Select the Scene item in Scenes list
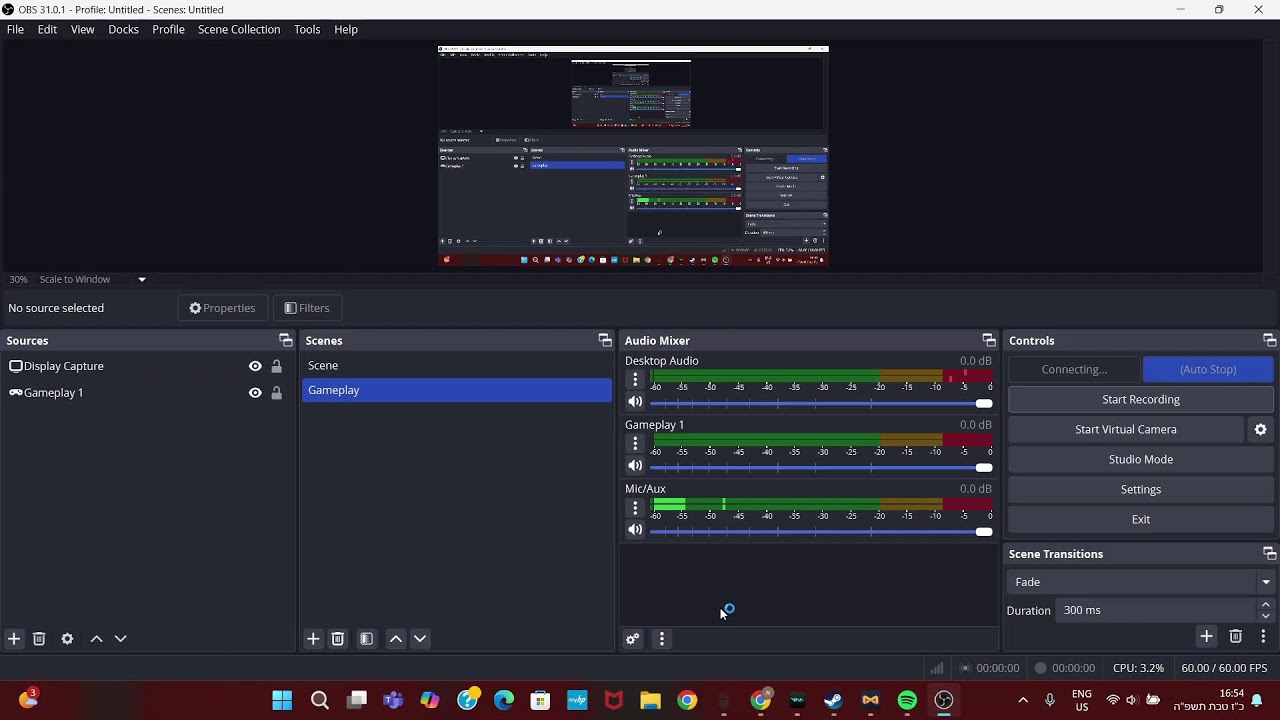 [x=457, y=365]
